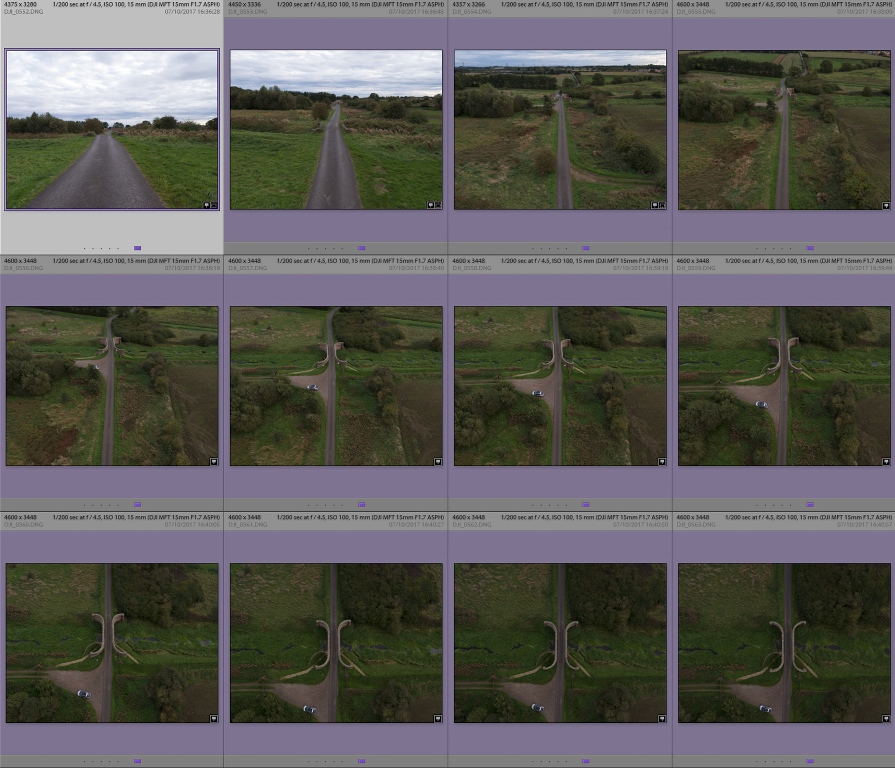Open keyword badge on the DJI_0555 photo

(886, 205)
